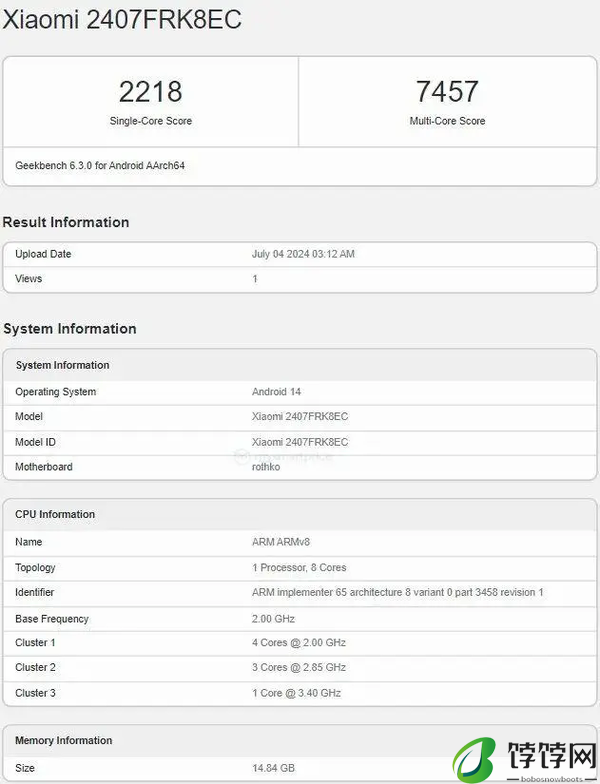Select the CPU name ARM ARMv8

coord(281,542)
